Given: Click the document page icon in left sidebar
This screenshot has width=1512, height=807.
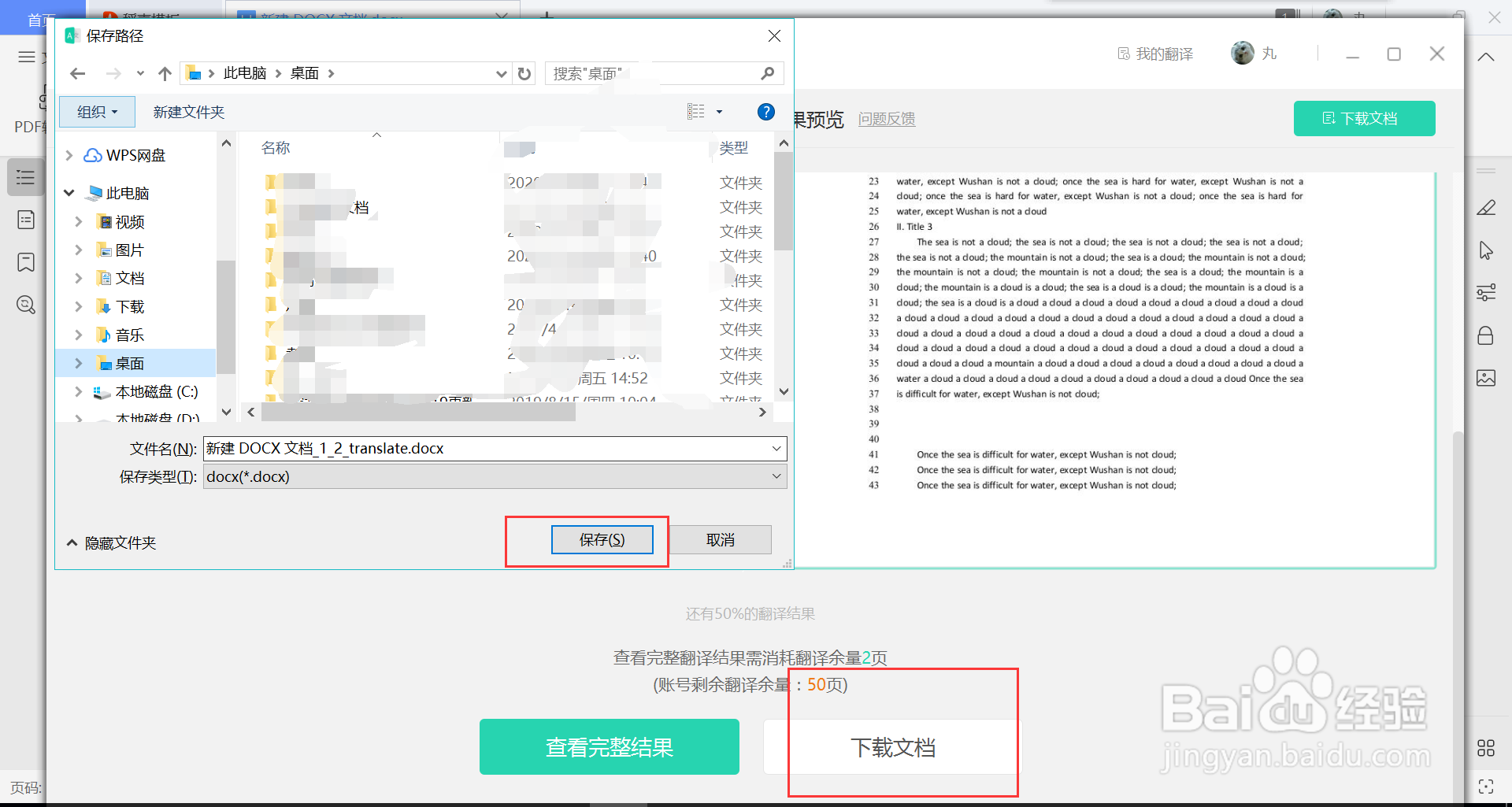Looking at the screenshot, I should pos(26,220).
